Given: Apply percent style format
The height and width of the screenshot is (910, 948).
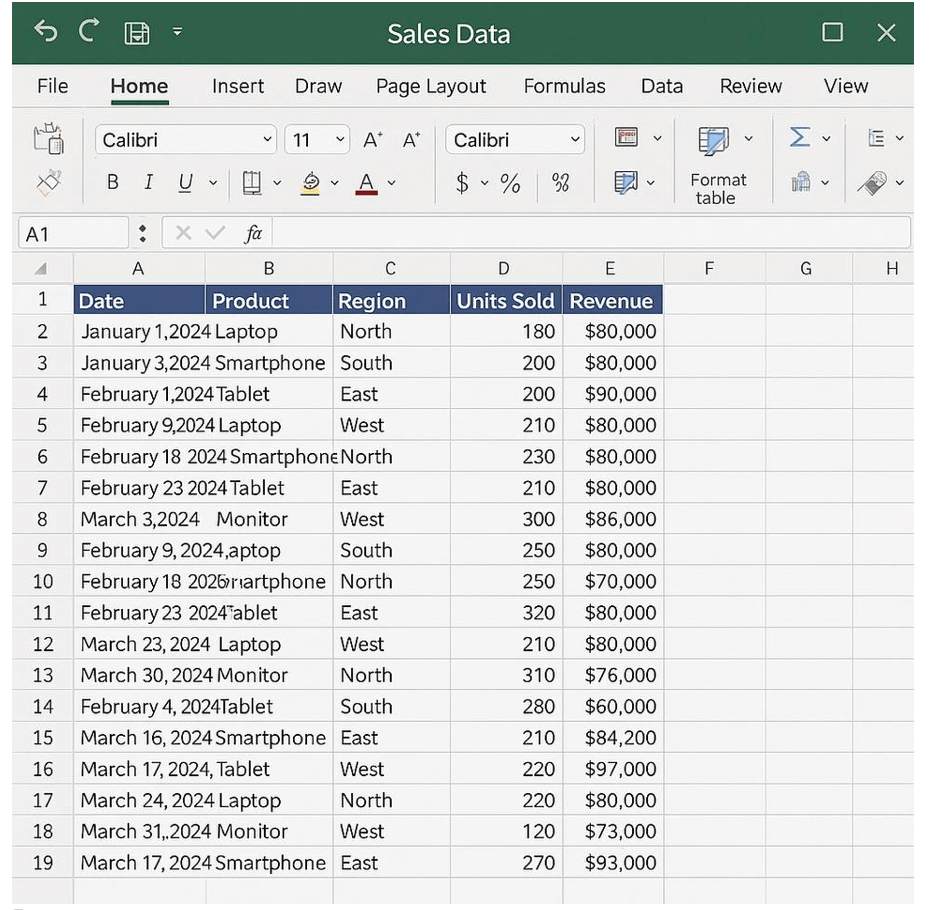Looking at the screenshot, I should tap(510, 183).
